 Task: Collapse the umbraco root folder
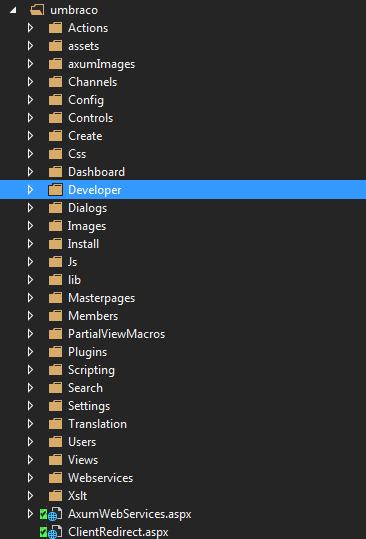tap(13, 10)
